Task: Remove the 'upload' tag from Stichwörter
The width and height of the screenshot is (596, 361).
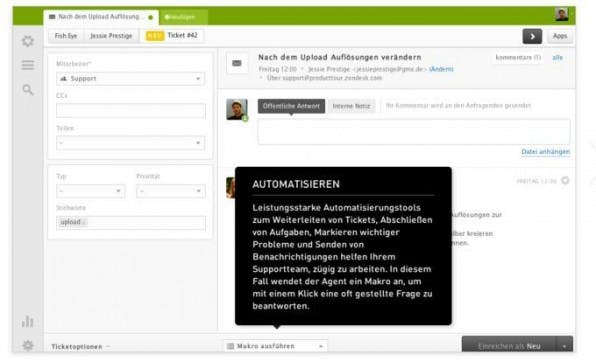Action: 84,223
